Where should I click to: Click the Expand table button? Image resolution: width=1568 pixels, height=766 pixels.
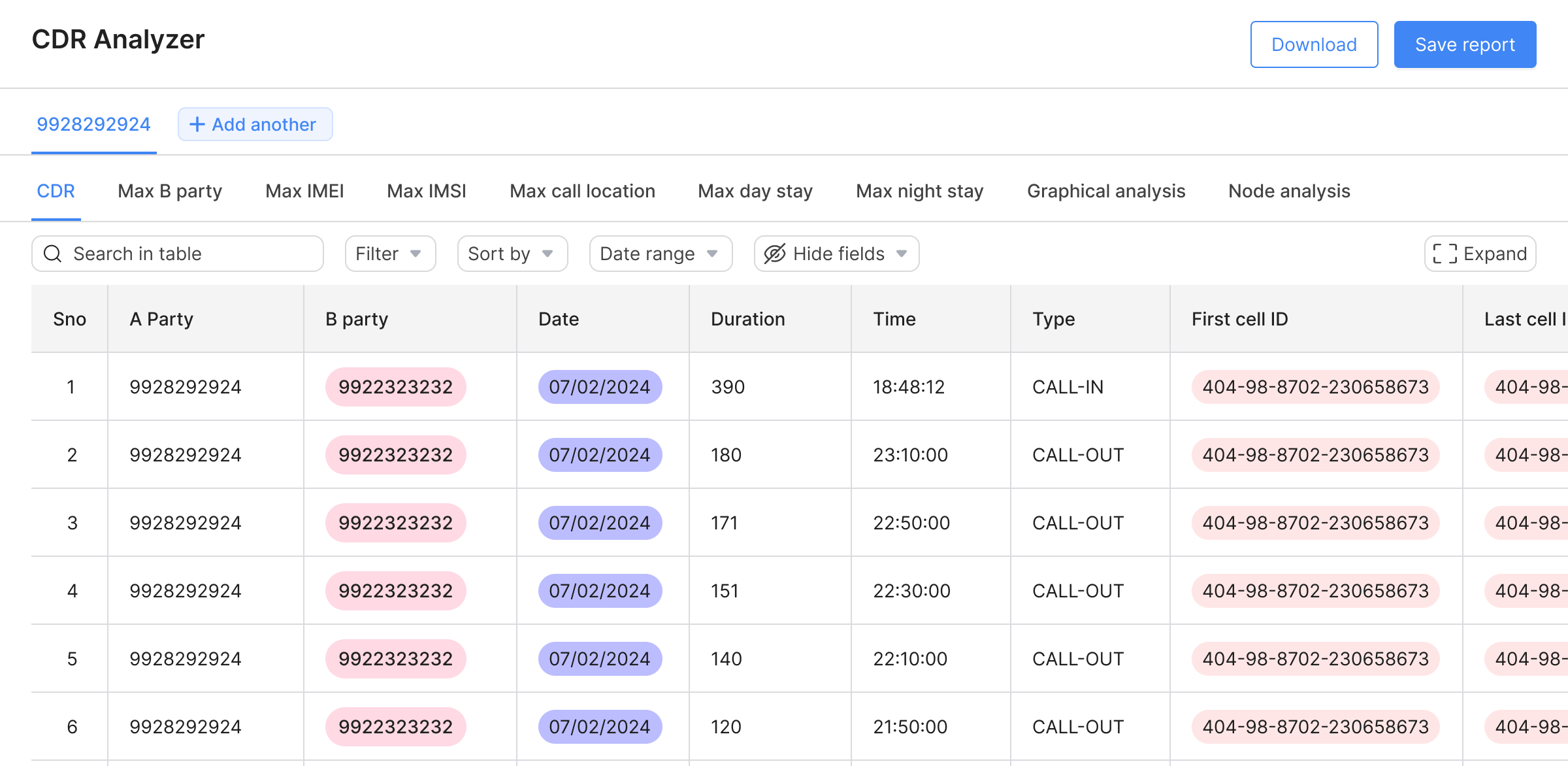click(x=1480, y=254)
